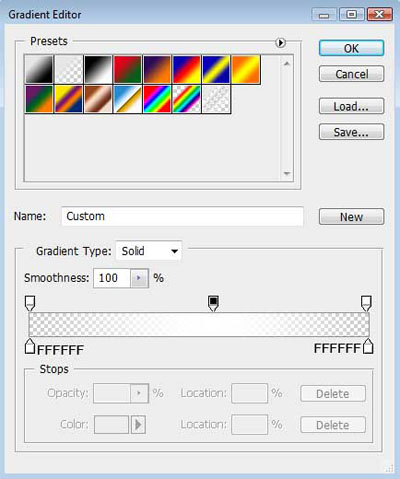Select the right FFFFFF color stop

(368, 346)
